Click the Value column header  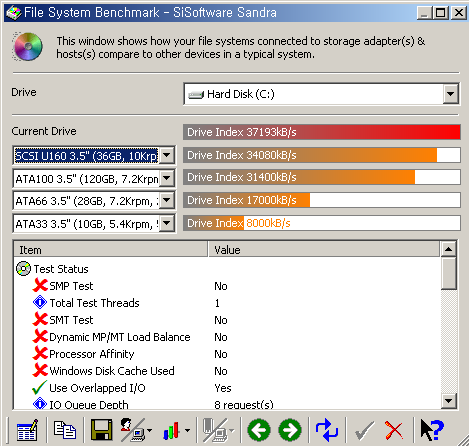pyautogui.click(x=324, y=249)
